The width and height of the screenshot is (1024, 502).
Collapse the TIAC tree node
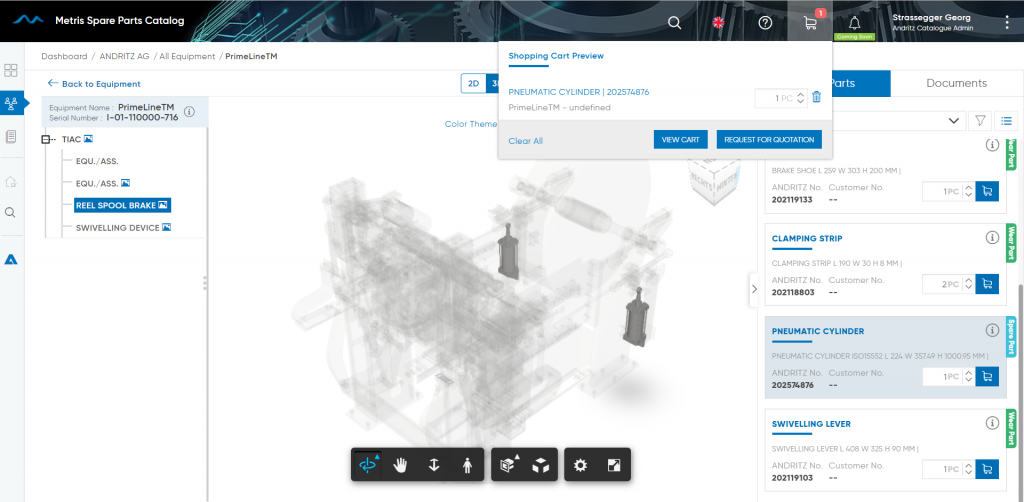(46, 139)
